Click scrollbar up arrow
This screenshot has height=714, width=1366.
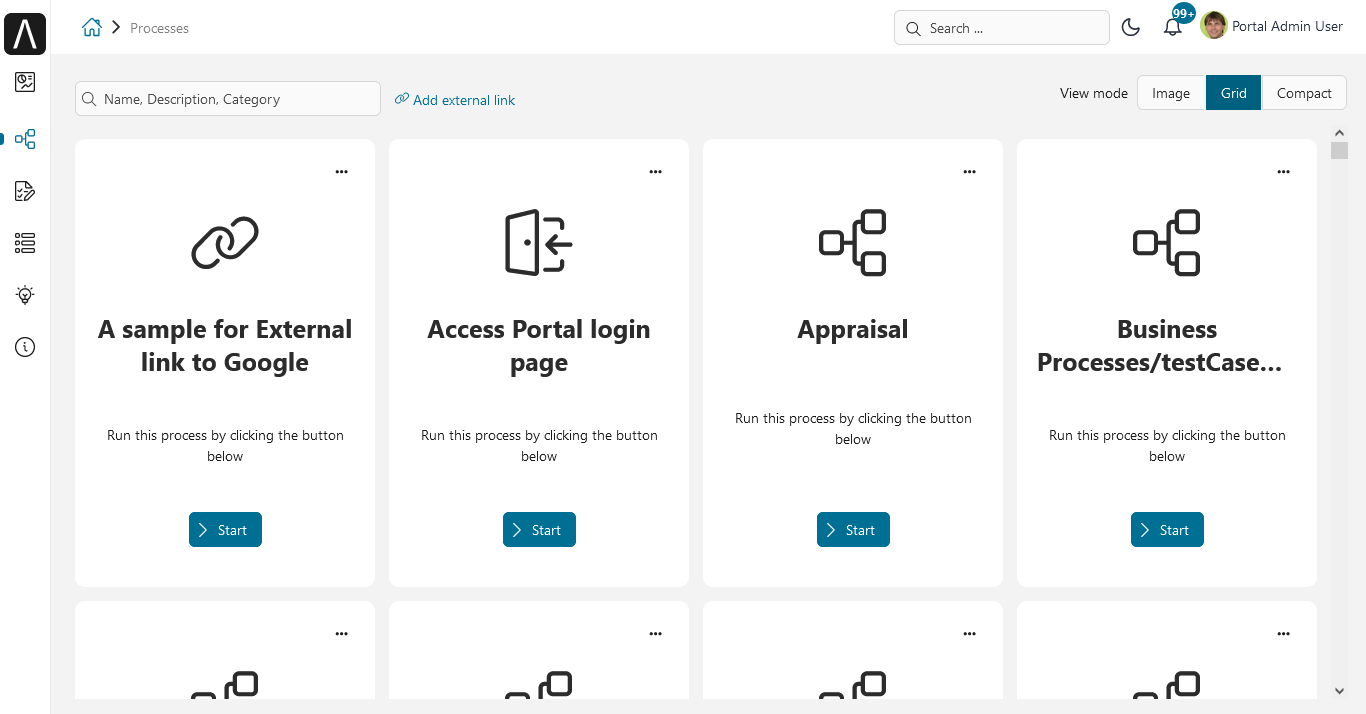(x=1339, y=133)
